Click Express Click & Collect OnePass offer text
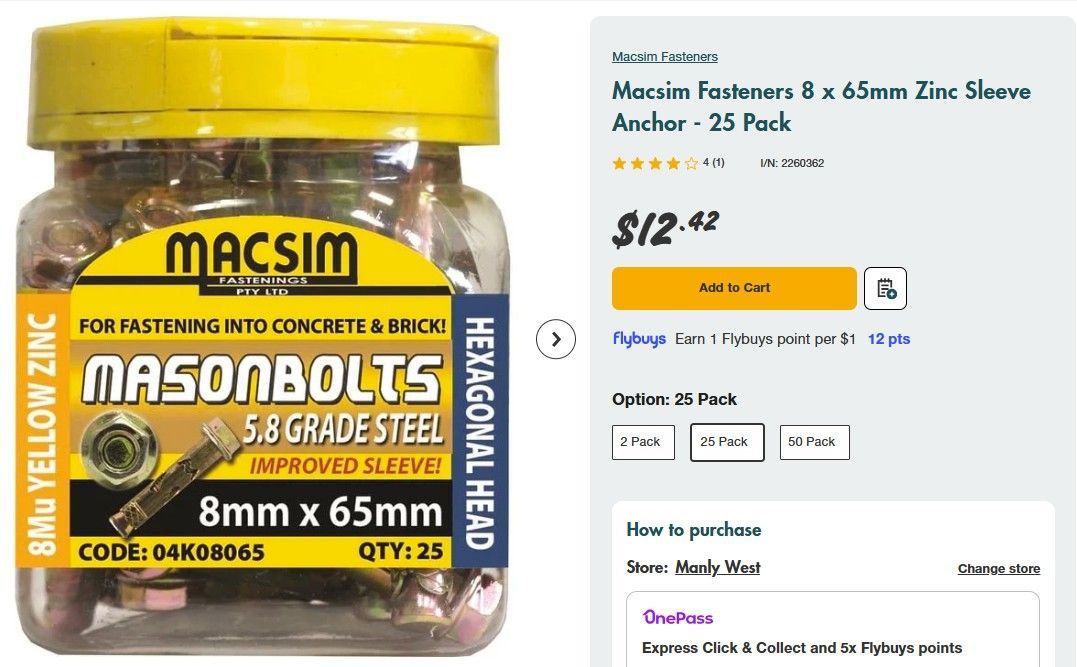This screenshot has width=1077, height=667. [x=802, y=648]
